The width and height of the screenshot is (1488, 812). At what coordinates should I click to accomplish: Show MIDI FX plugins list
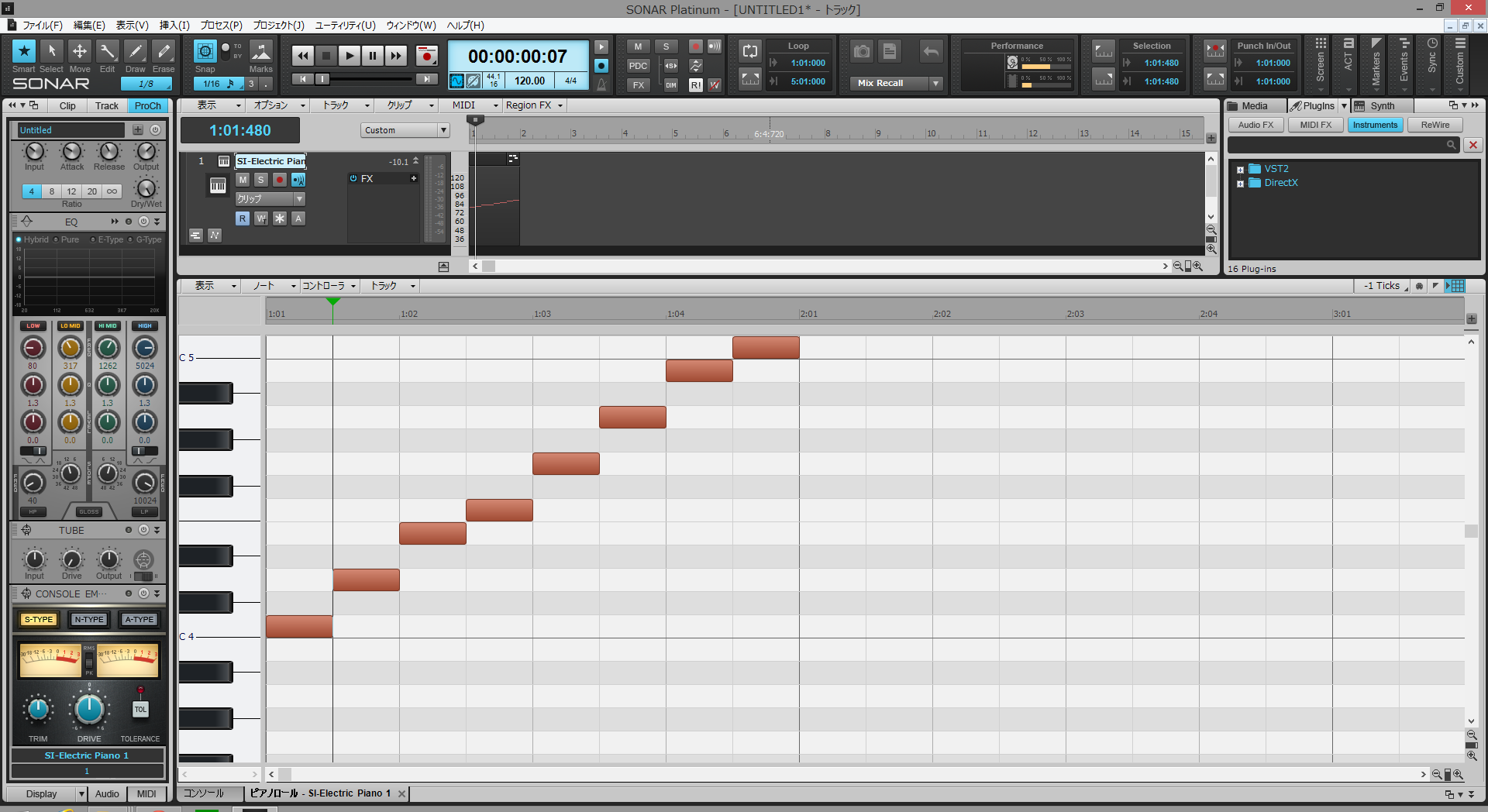pos(1316,125)
